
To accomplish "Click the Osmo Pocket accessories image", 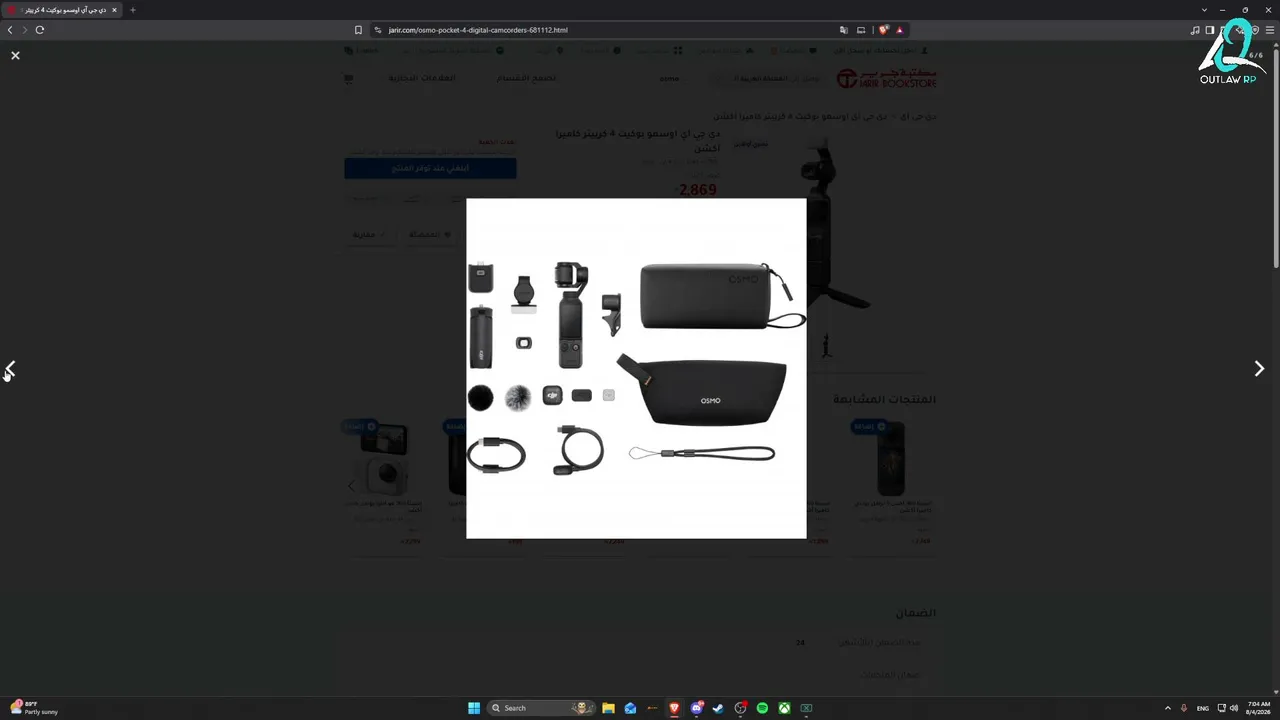I will (x=636, y=368).
